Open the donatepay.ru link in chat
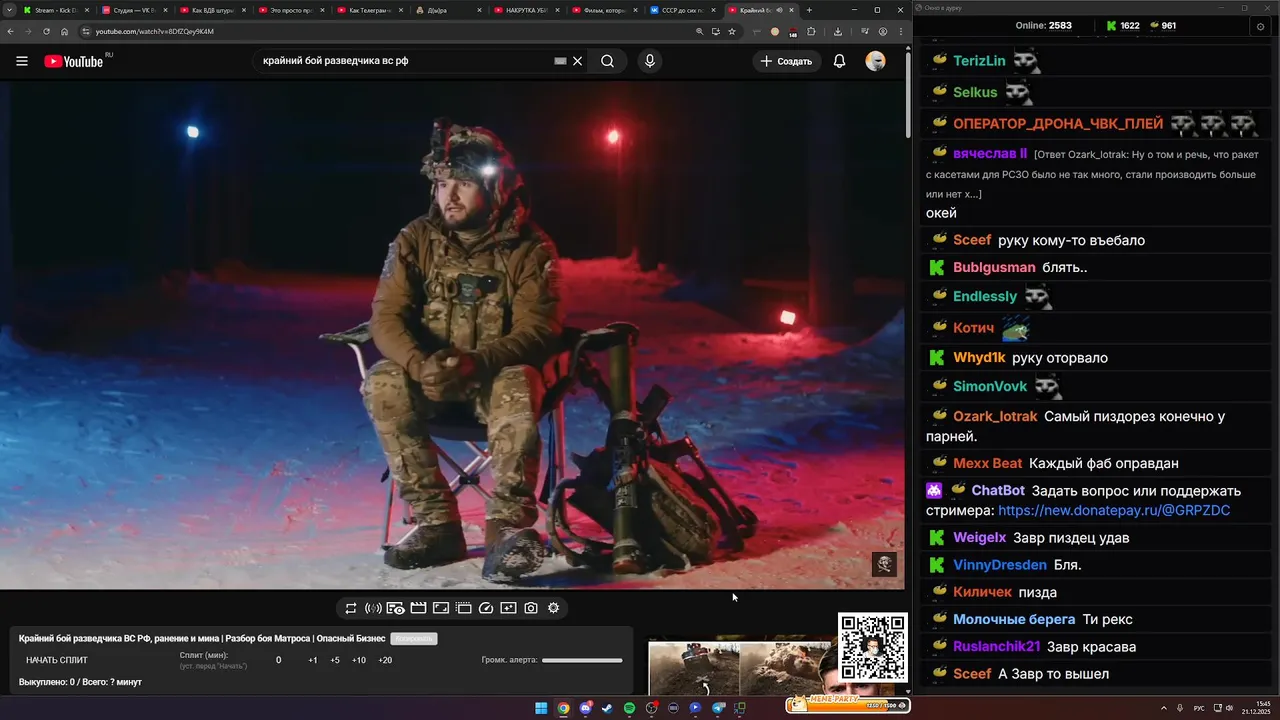 tap(1114, 511)
